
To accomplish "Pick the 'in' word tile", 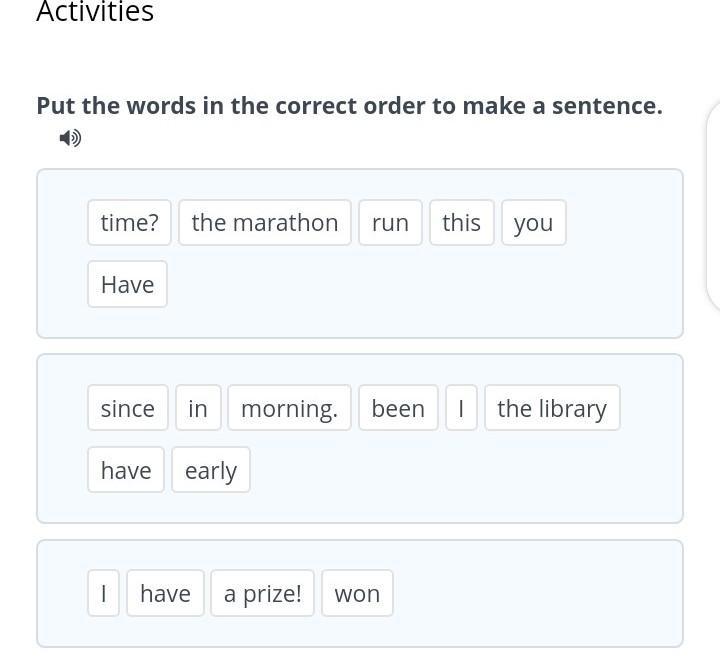I will pyautogui.click(x=198, y=409).
